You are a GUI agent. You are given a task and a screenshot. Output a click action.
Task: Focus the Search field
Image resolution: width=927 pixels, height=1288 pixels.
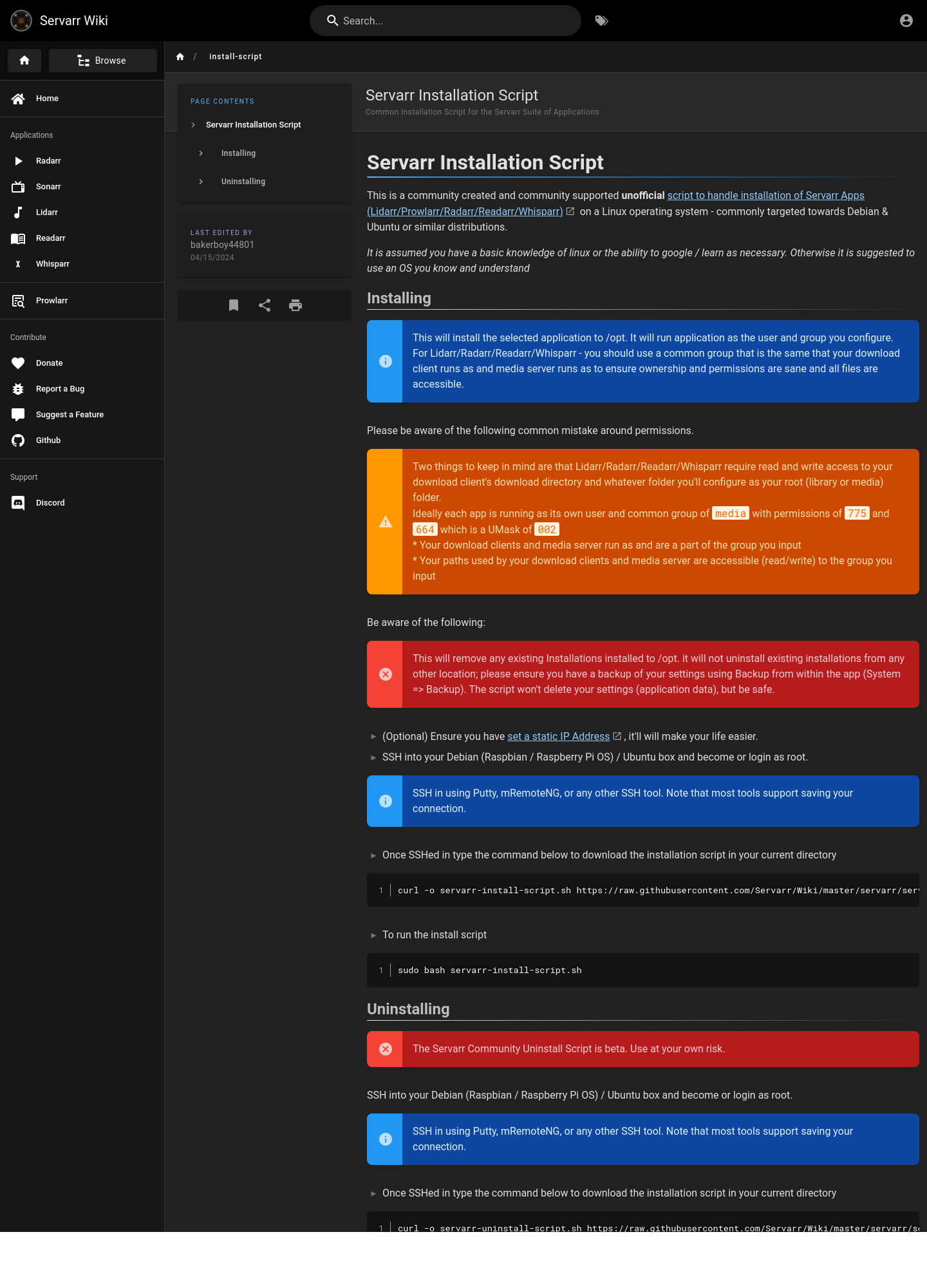click(x=445, y=21)
